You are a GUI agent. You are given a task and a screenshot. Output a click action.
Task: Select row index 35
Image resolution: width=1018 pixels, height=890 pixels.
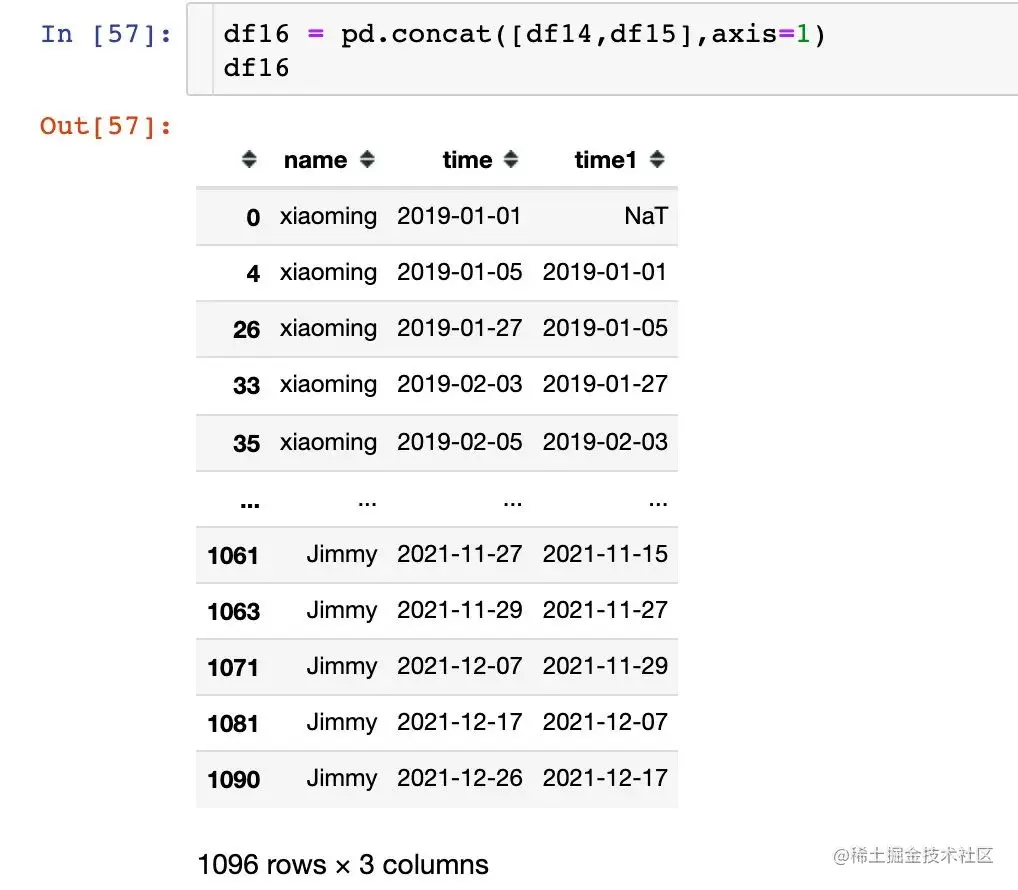point(247,444)
